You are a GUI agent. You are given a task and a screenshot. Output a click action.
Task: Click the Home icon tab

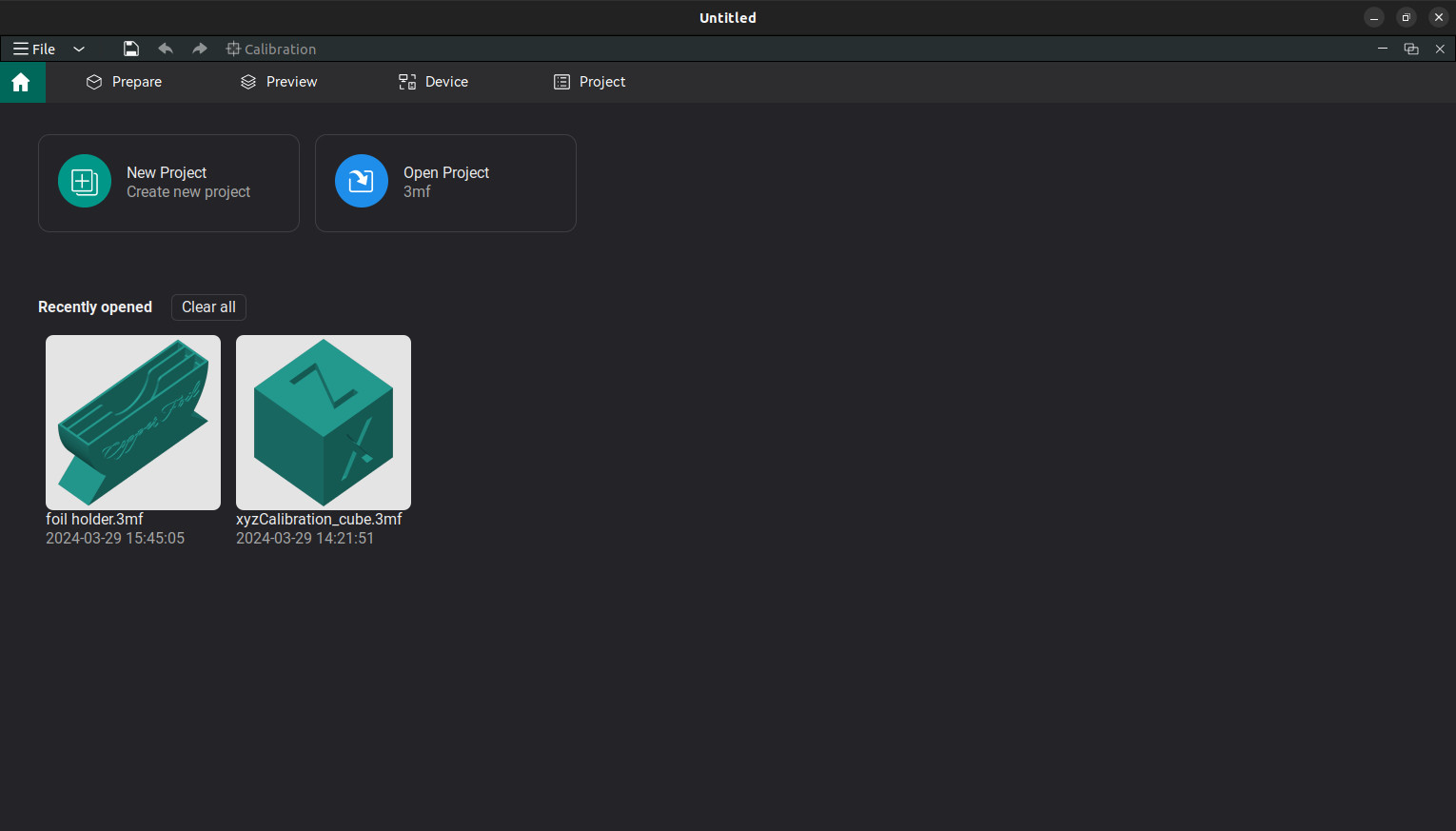(x=21, y=83)
